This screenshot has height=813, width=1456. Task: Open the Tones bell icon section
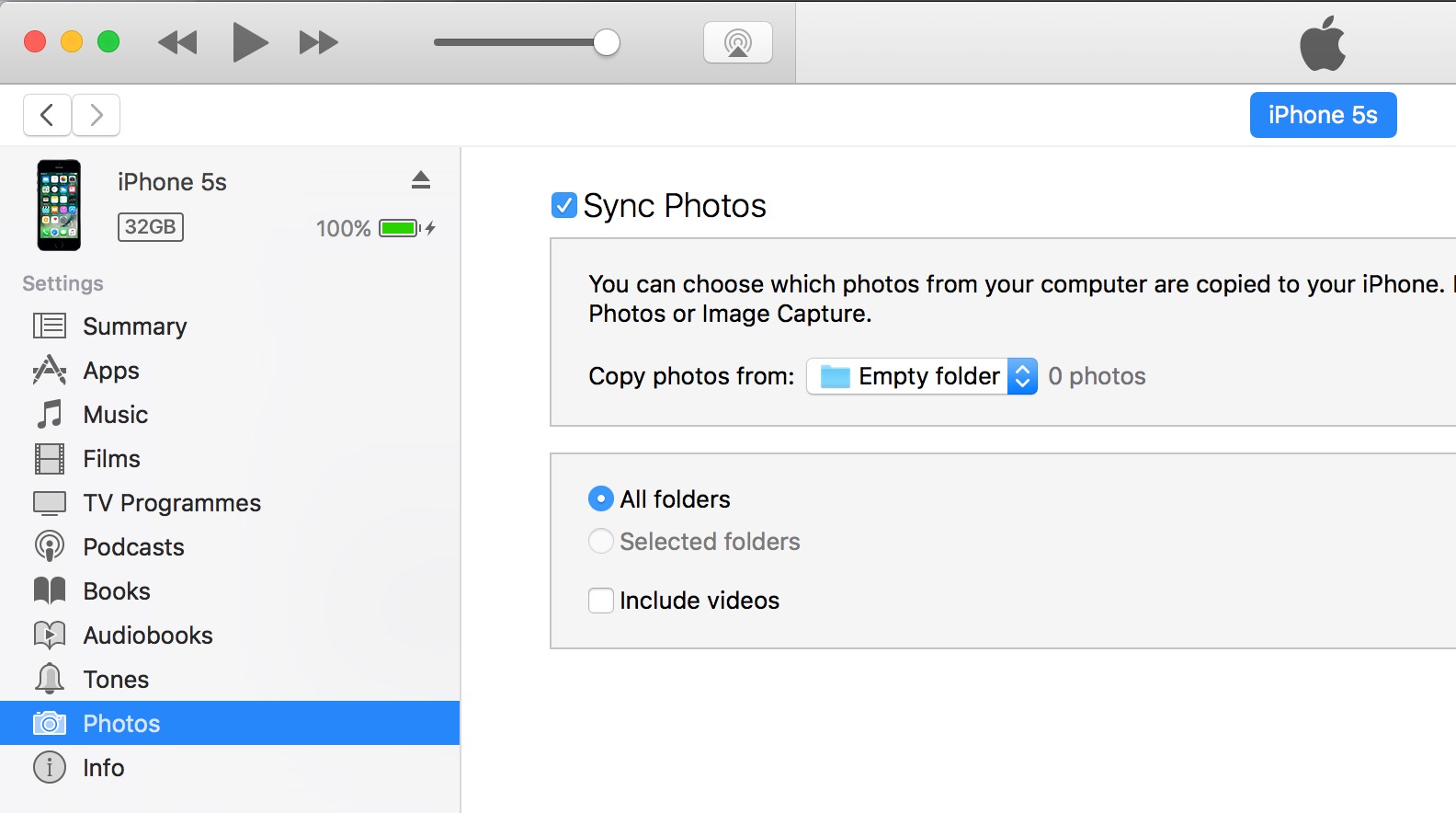[50, 680]
